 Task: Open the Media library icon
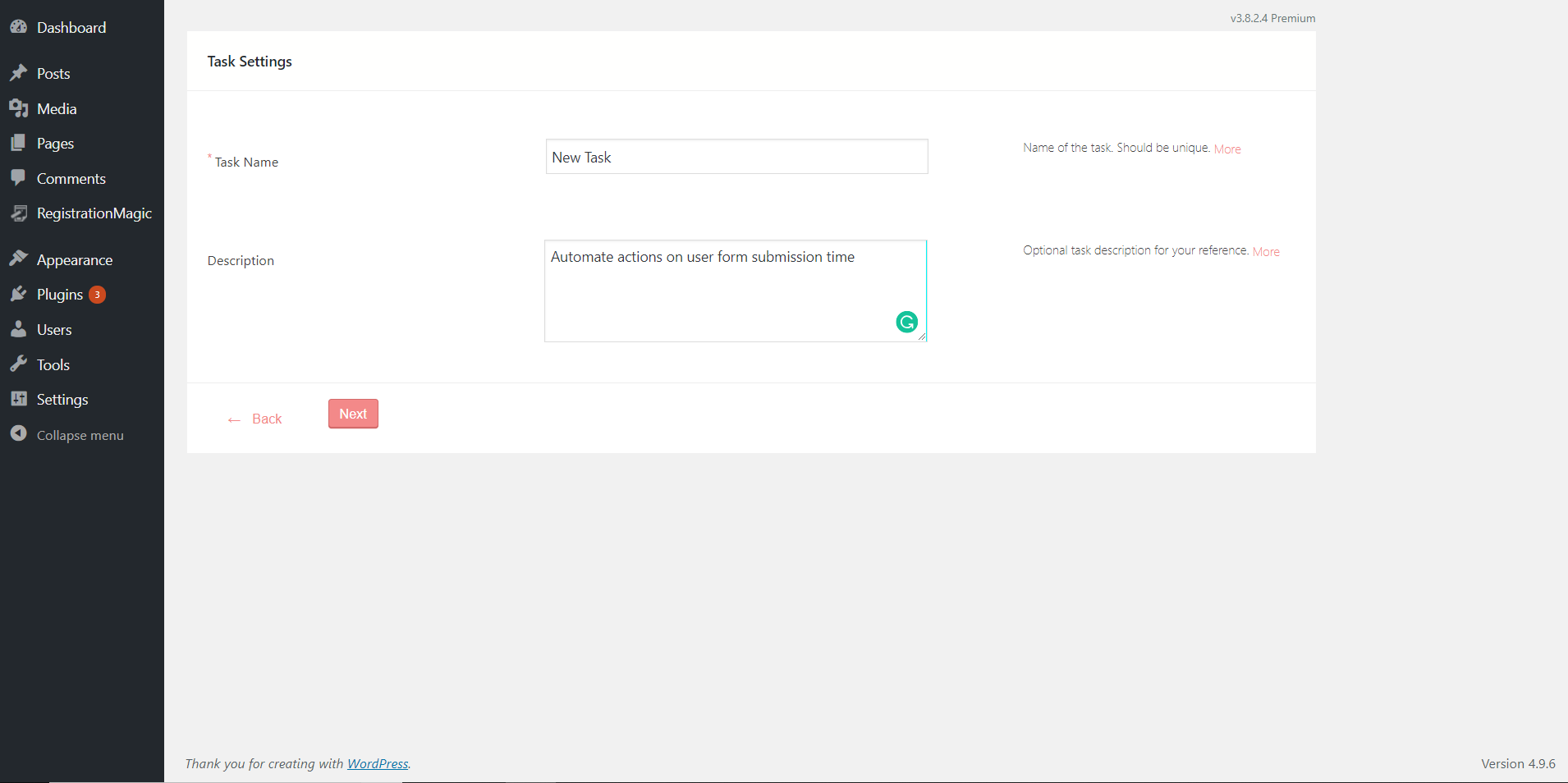[x=20, y=108]
